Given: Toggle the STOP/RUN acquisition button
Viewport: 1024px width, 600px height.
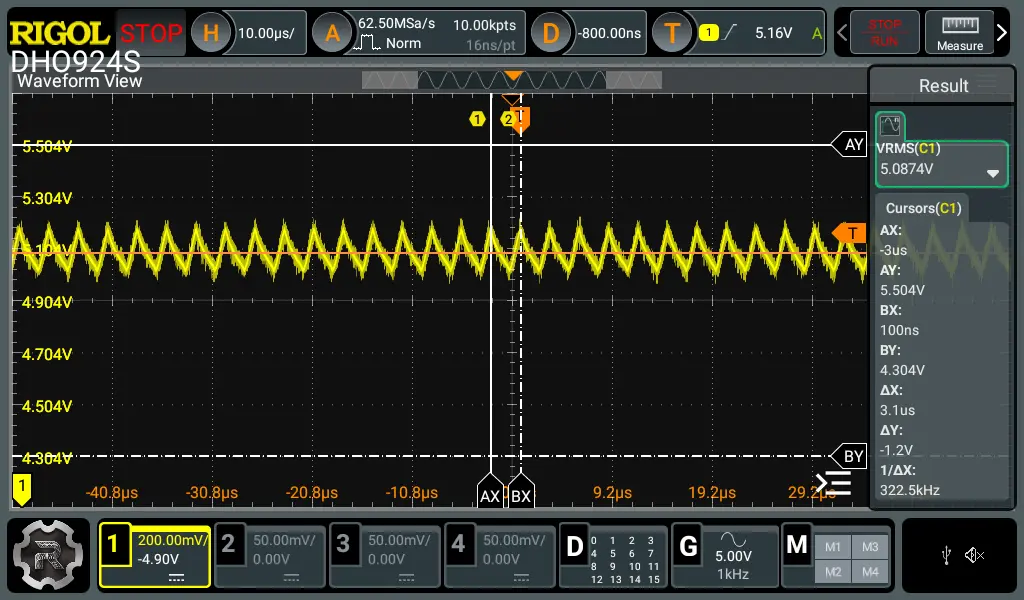Looking at the screenshot, I should (x=884, y=32).
